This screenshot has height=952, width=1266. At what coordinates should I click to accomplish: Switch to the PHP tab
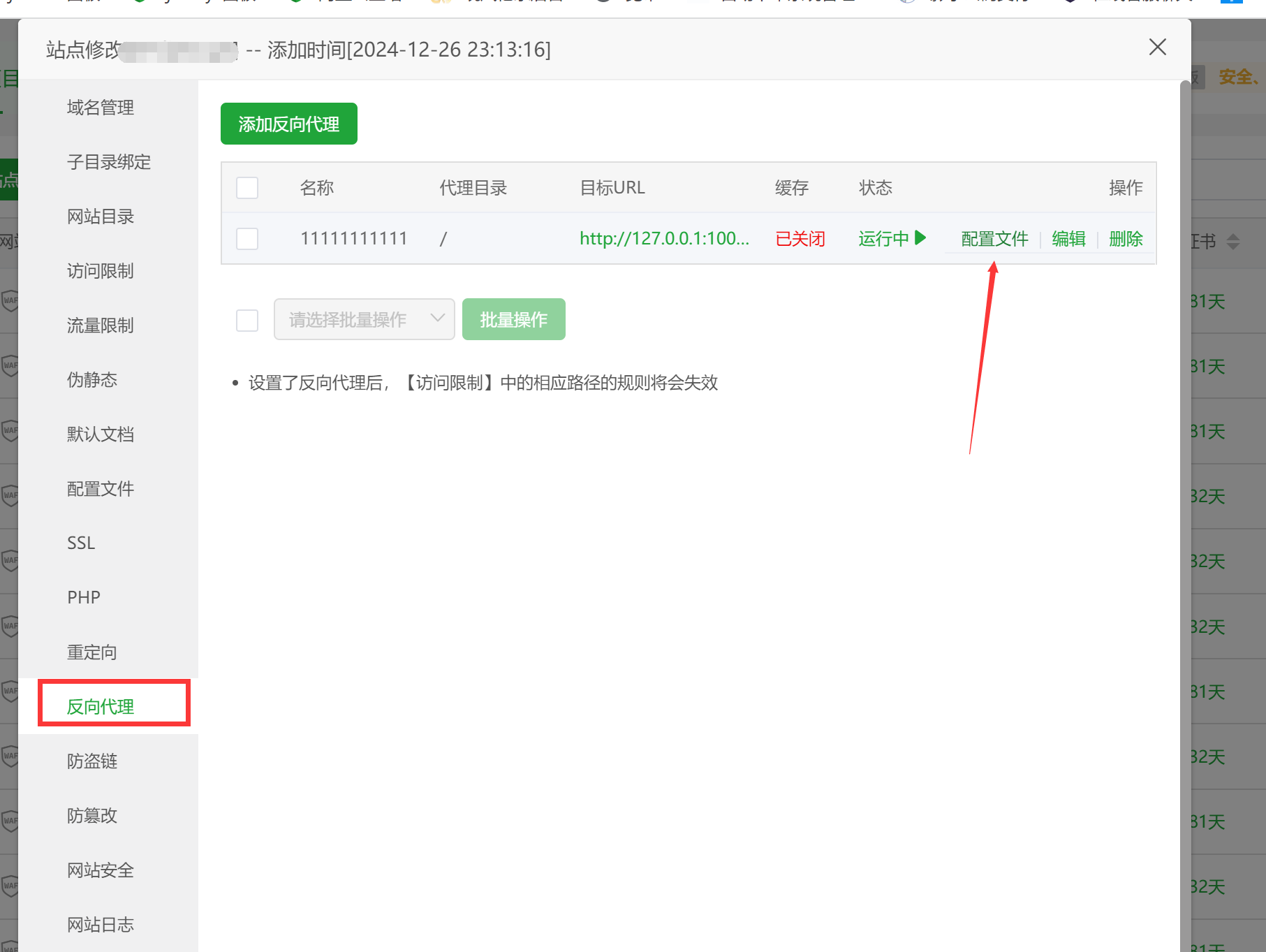click(84, 597)
